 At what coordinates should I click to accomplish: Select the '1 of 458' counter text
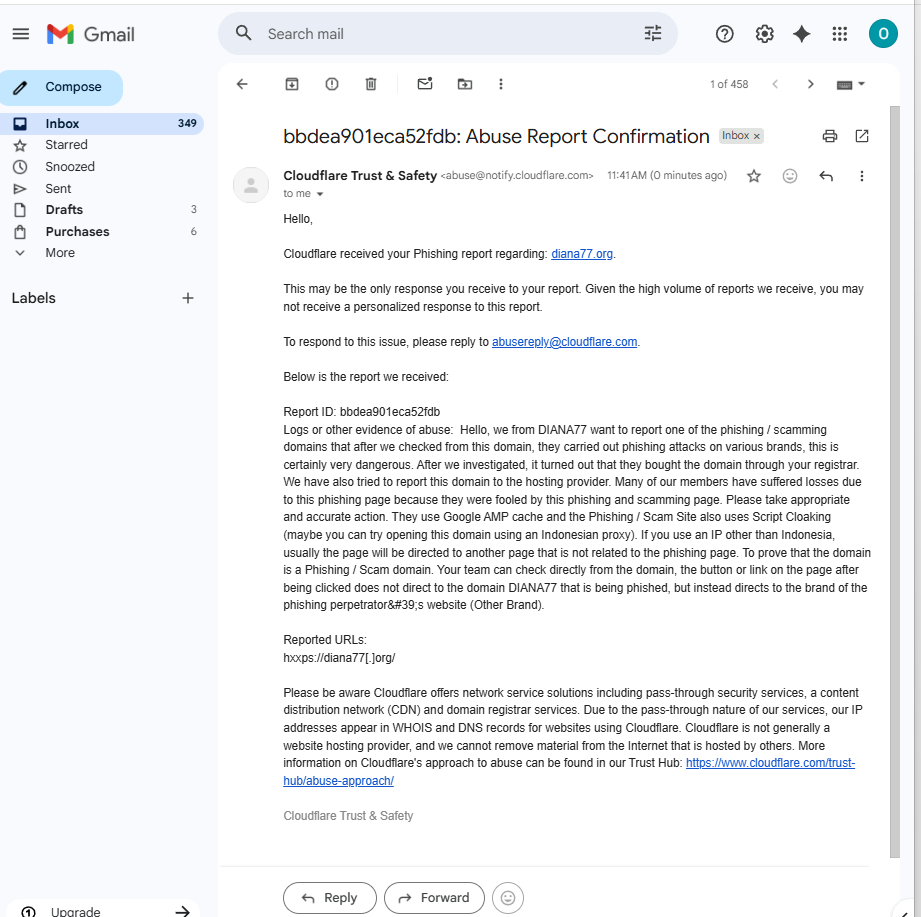point(729,84)
